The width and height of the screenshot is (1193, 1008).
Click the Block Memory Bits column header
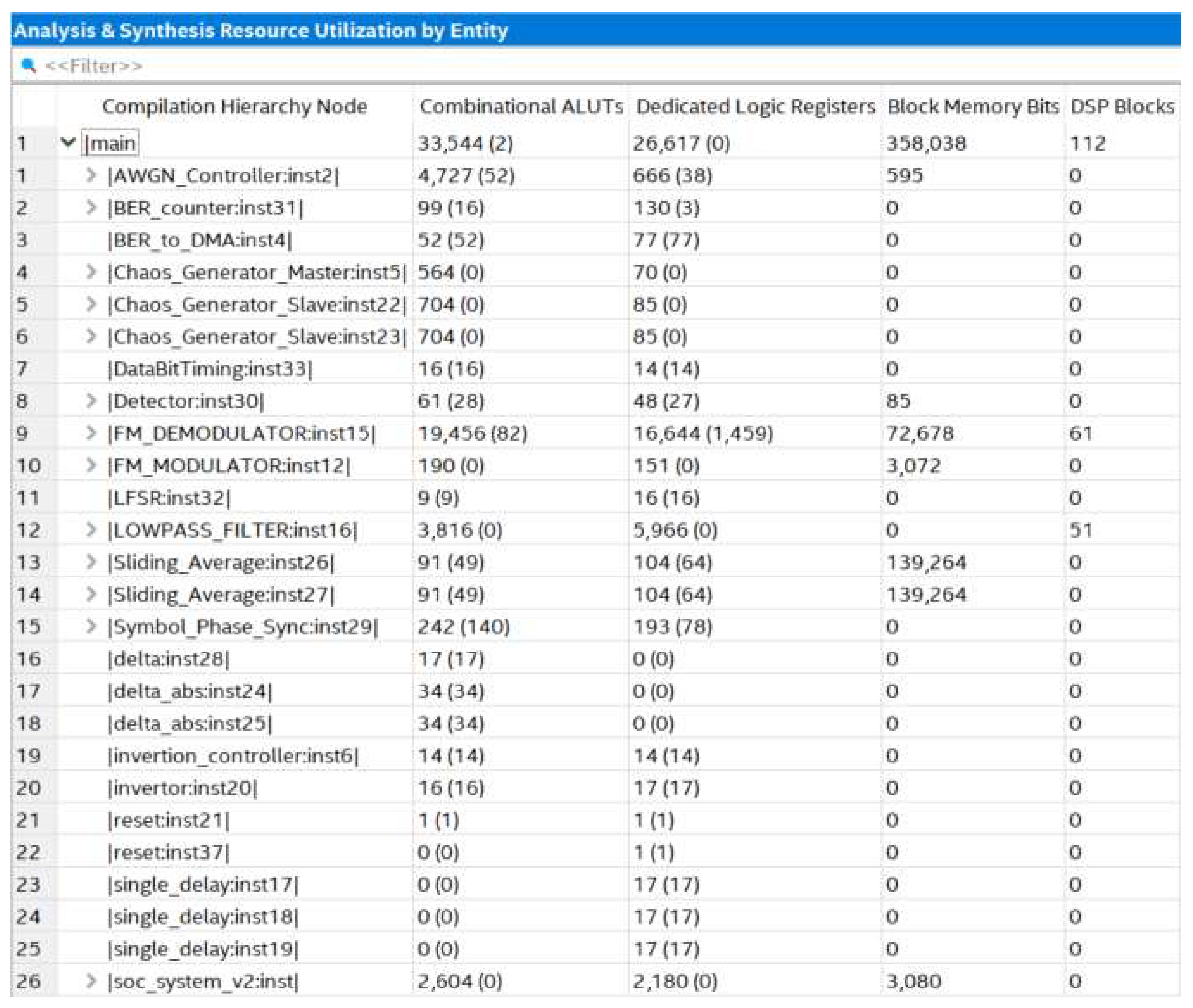(x=972, y=107)
